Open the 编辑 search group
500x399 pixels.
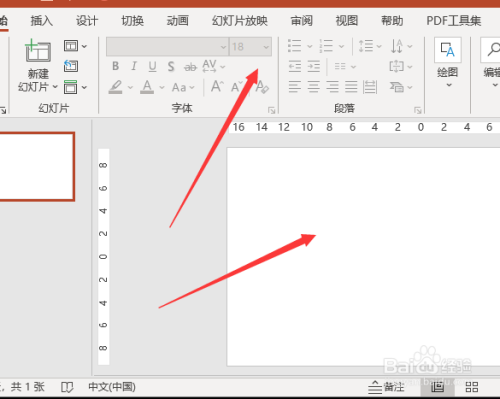[491, 62]
